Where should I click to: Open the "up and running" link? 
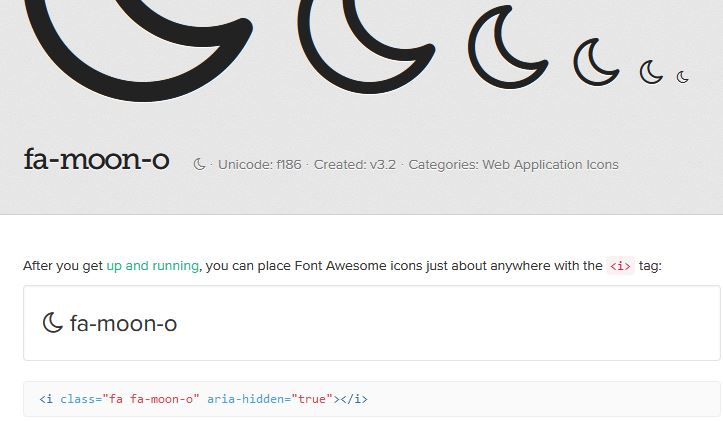[x=153, y=266]
